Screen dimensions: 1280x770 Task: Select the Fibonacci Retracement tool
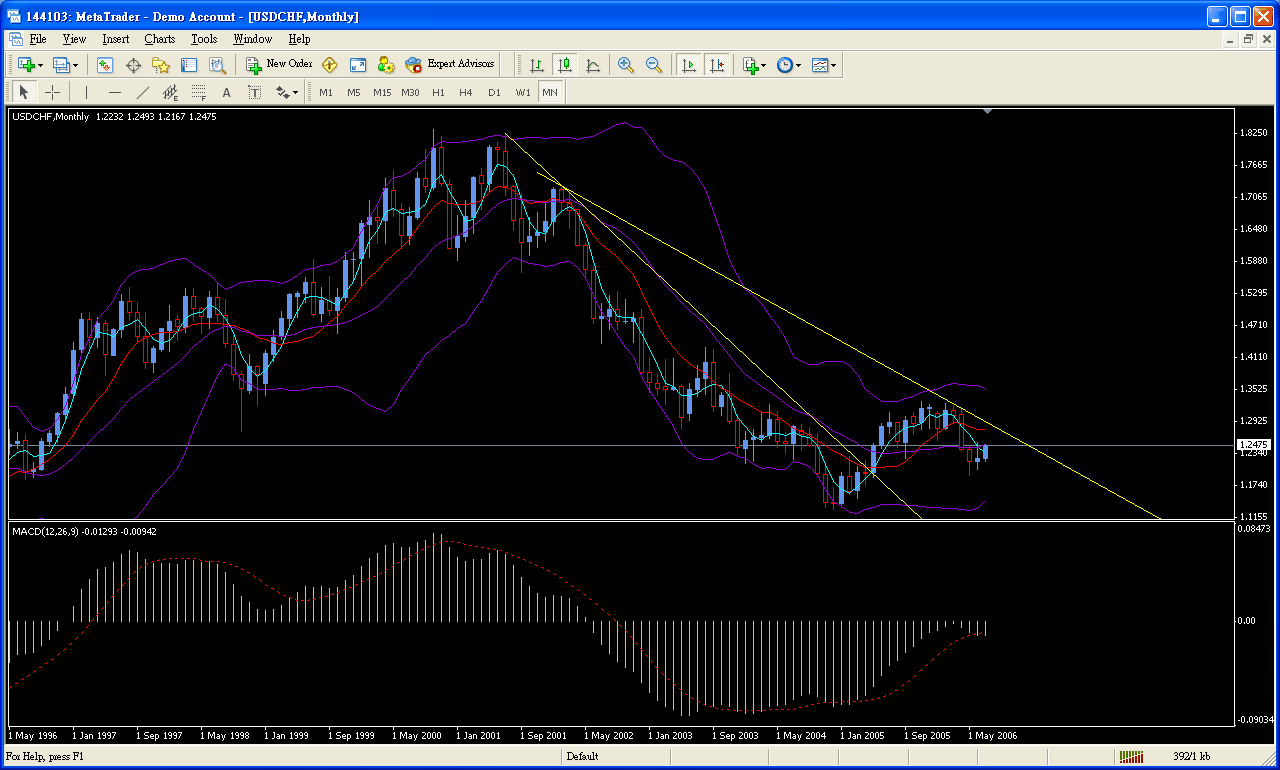click(198, 92)
